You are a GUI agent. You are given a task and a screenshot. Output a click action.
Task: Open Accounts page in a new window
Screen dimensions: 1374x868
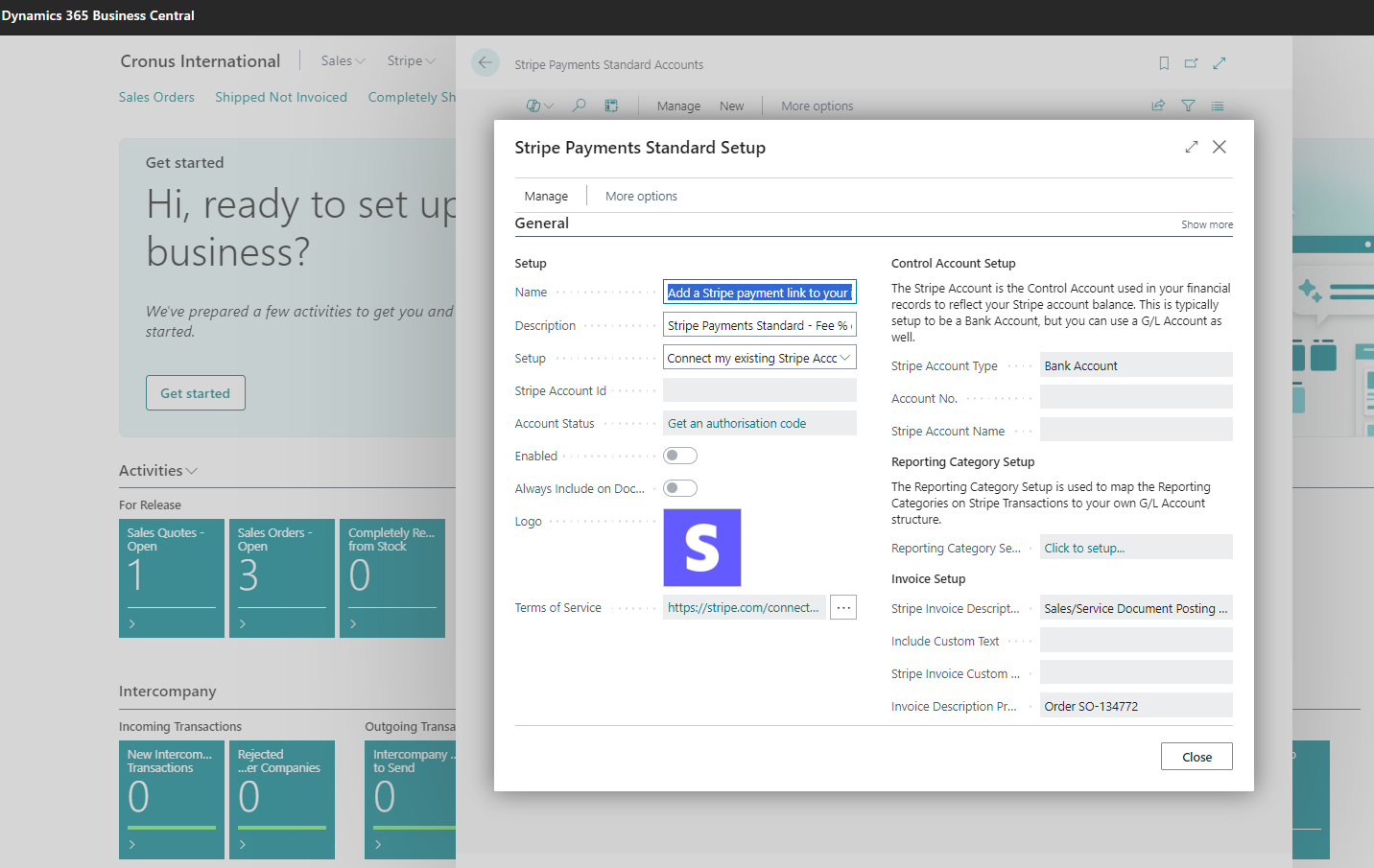click(x=1191, y=63)
